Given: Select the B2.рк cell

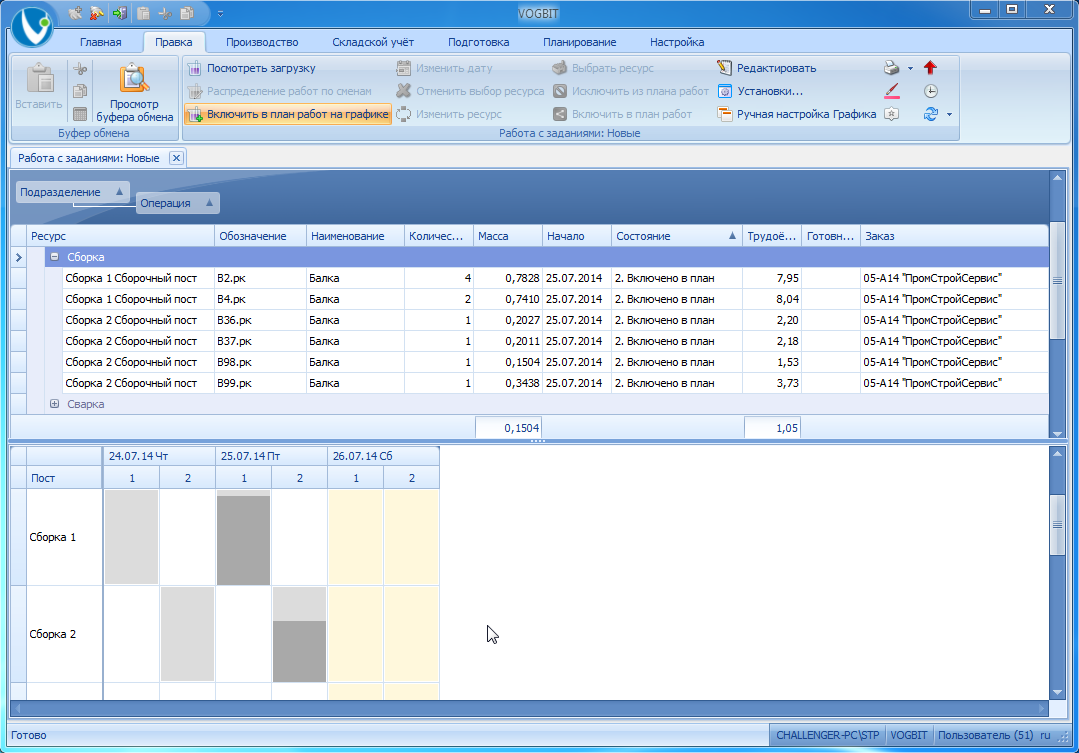Looking at the screenshot, I should coord(261,278).
